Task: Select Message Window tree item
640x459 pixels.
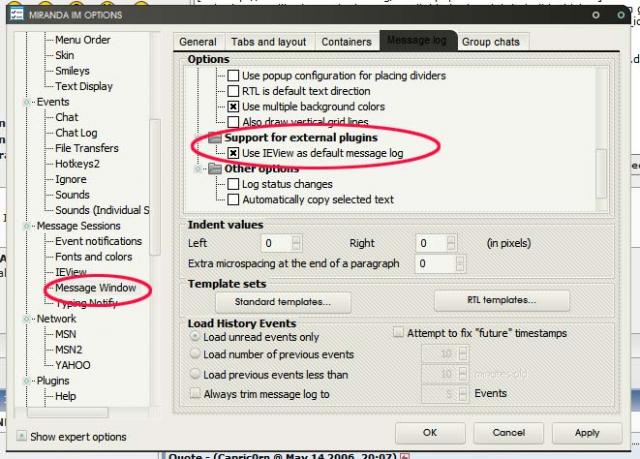Action: [x=96, y=288]
